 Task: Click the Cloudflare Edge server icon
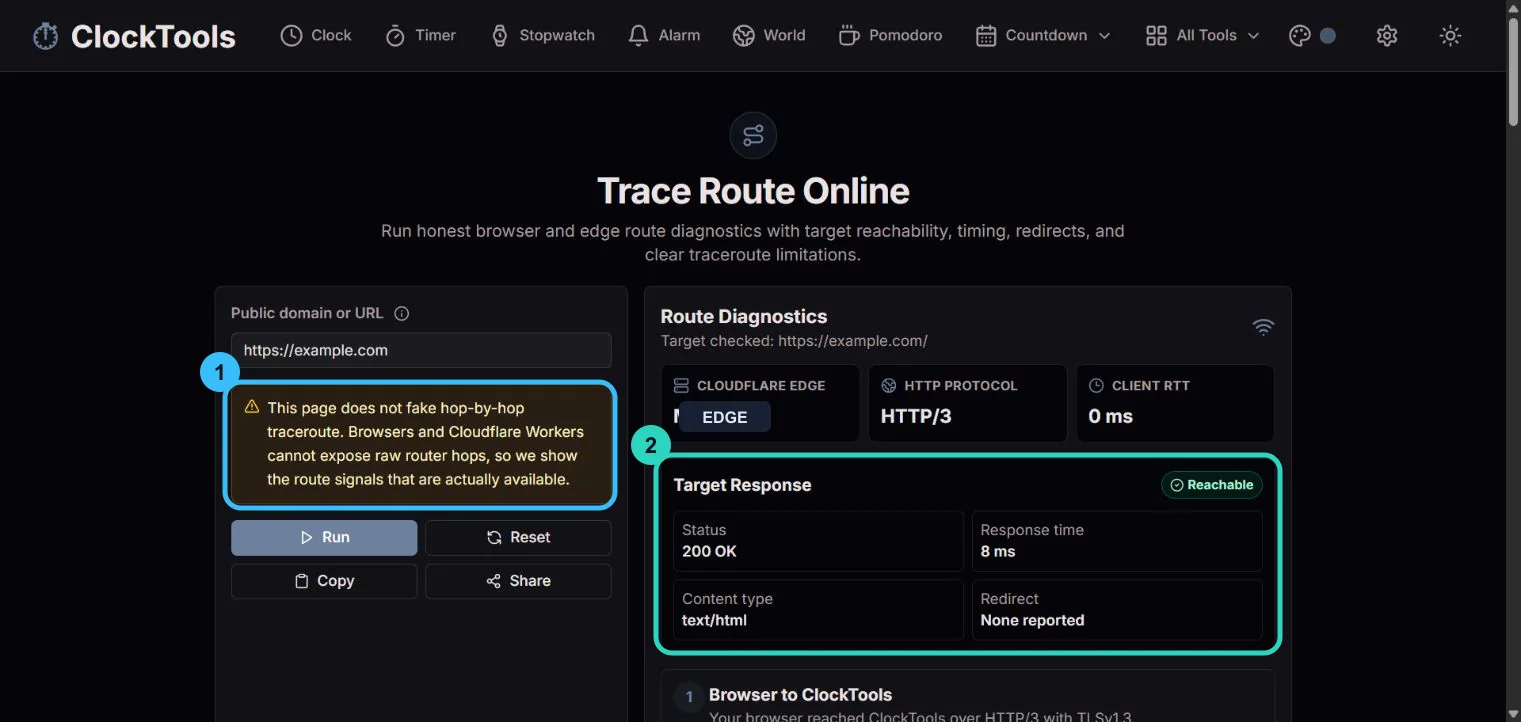[681, 385]
